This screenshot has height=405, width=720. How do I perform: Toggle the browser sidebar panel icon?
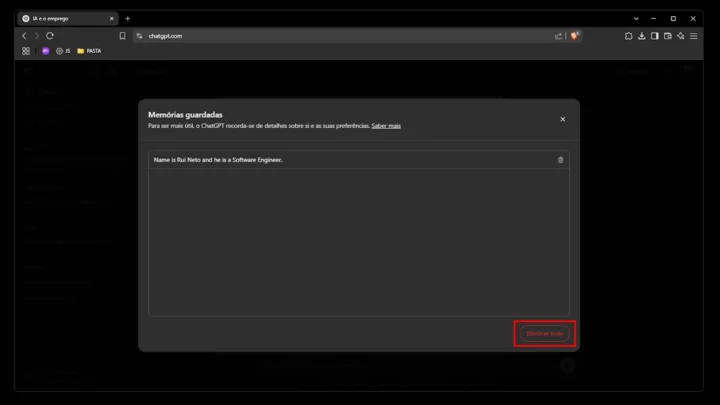[x=654, y=36]
